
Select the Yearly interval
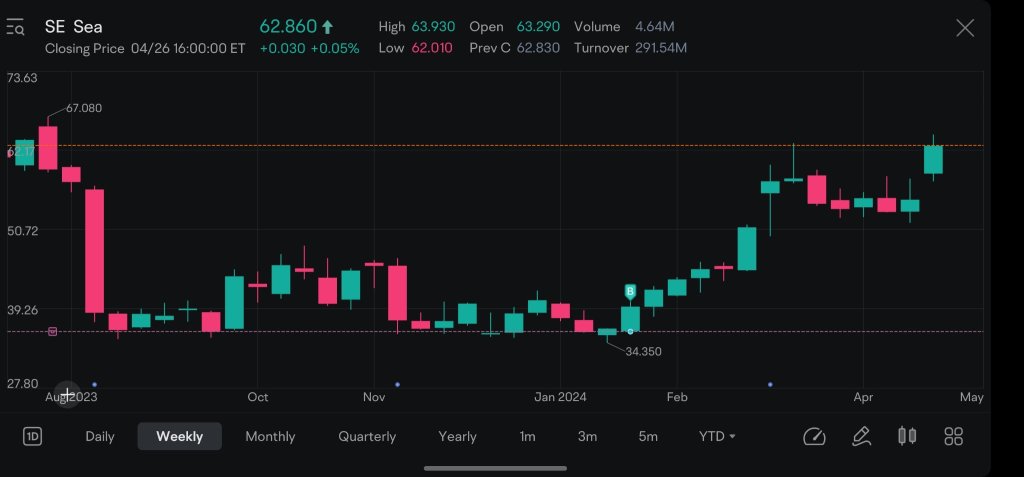point(457,437)
